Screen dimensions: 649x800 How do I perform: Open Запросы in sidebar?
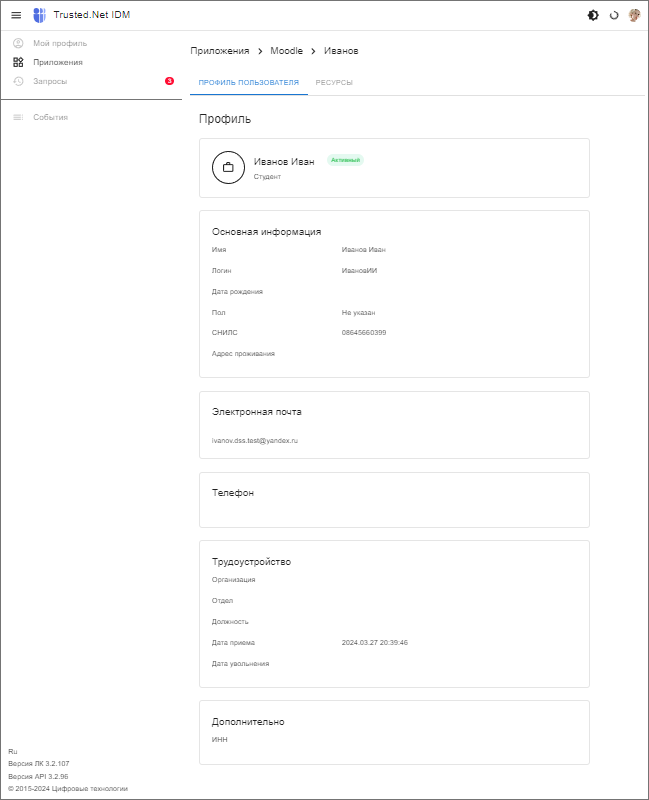tap(50, 81)
